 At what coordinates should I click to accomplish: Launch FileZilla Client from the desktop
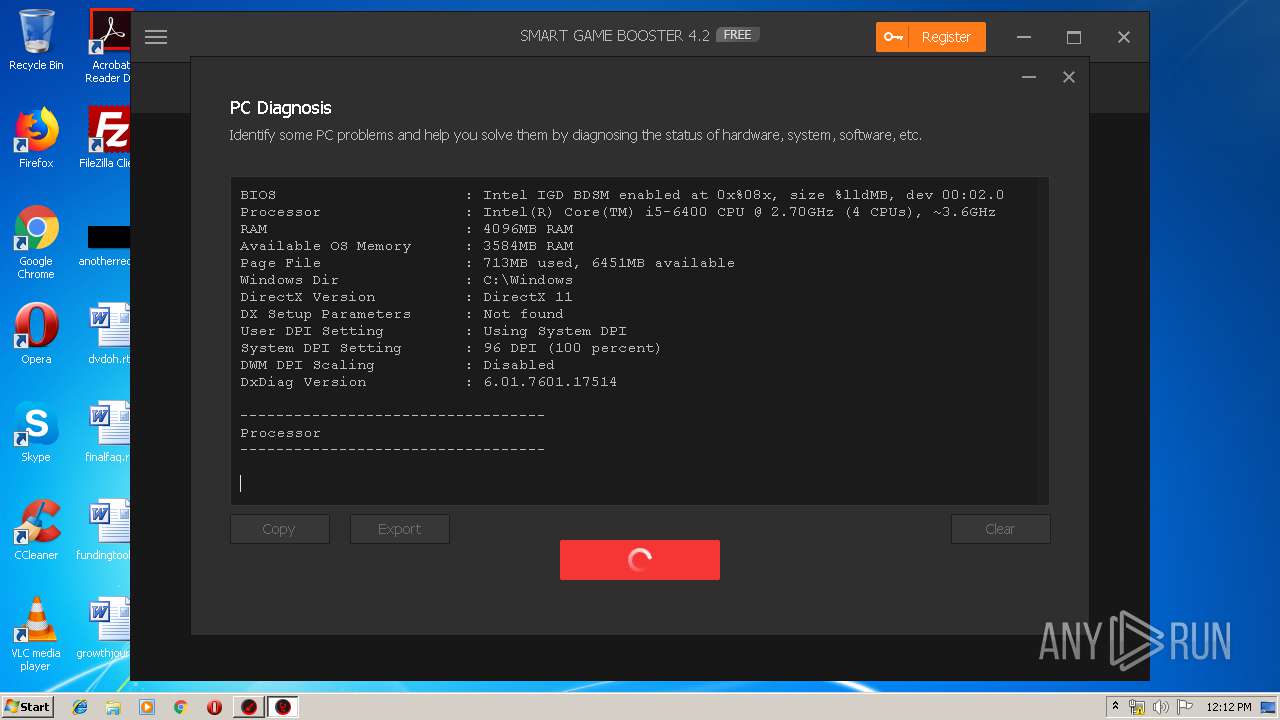pyautogui.click(x=108, y=138)
